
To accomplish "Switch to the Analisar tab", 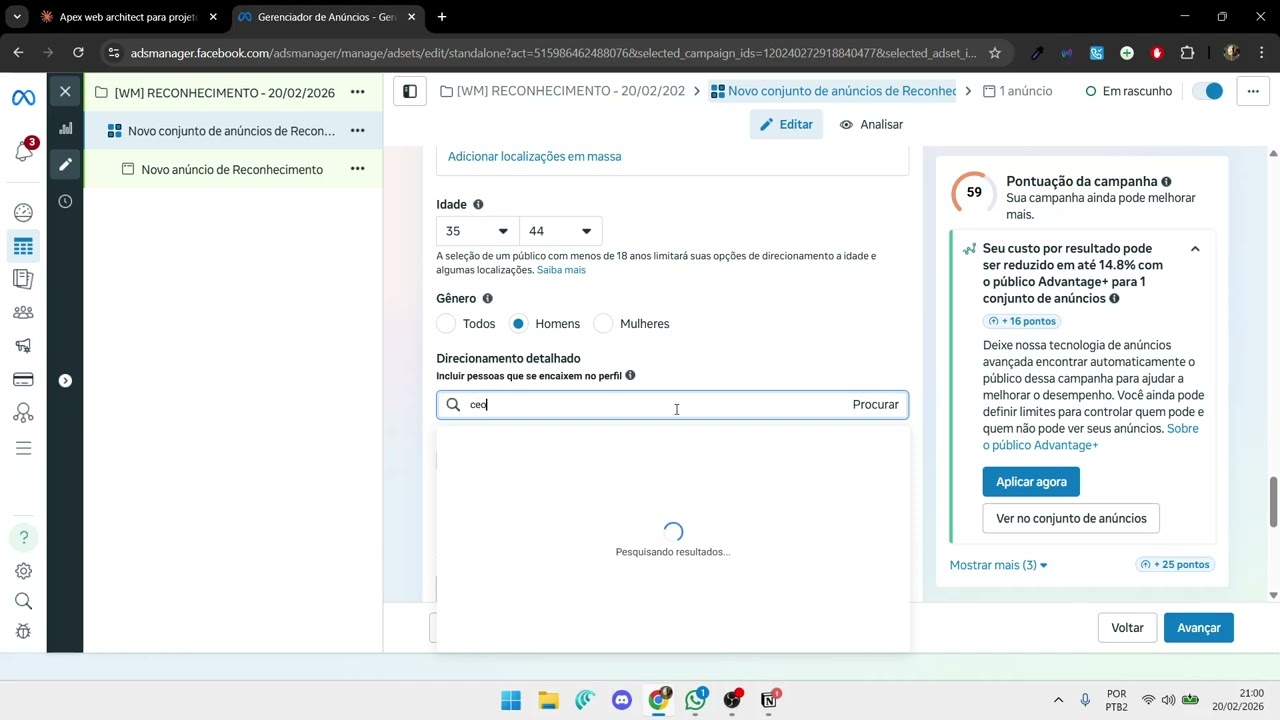I will 871,124.
